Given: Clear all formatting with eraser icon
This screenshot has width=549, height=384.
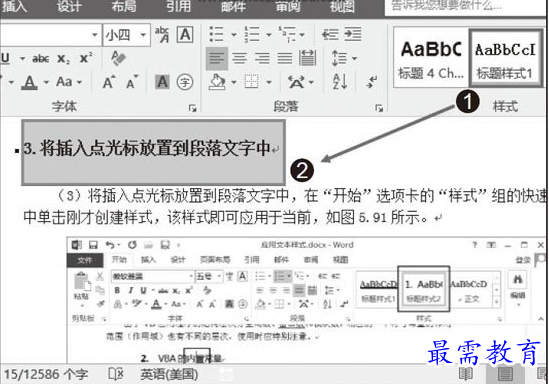Looking at the screenshot, I should point(119,58).
